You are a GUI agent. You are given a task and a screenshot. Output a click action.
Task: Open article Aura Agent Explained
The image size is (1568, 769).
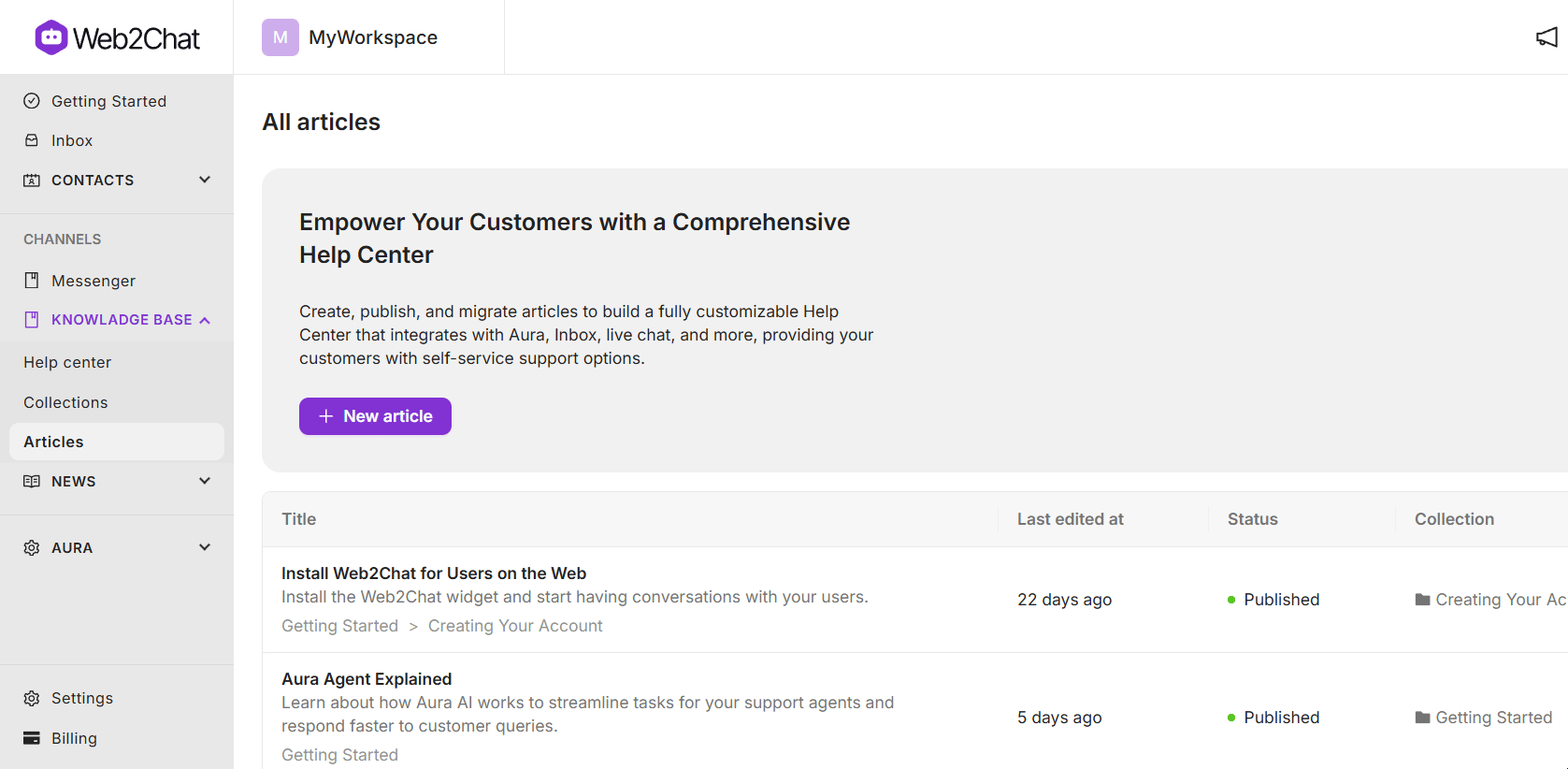coord(367,679)
